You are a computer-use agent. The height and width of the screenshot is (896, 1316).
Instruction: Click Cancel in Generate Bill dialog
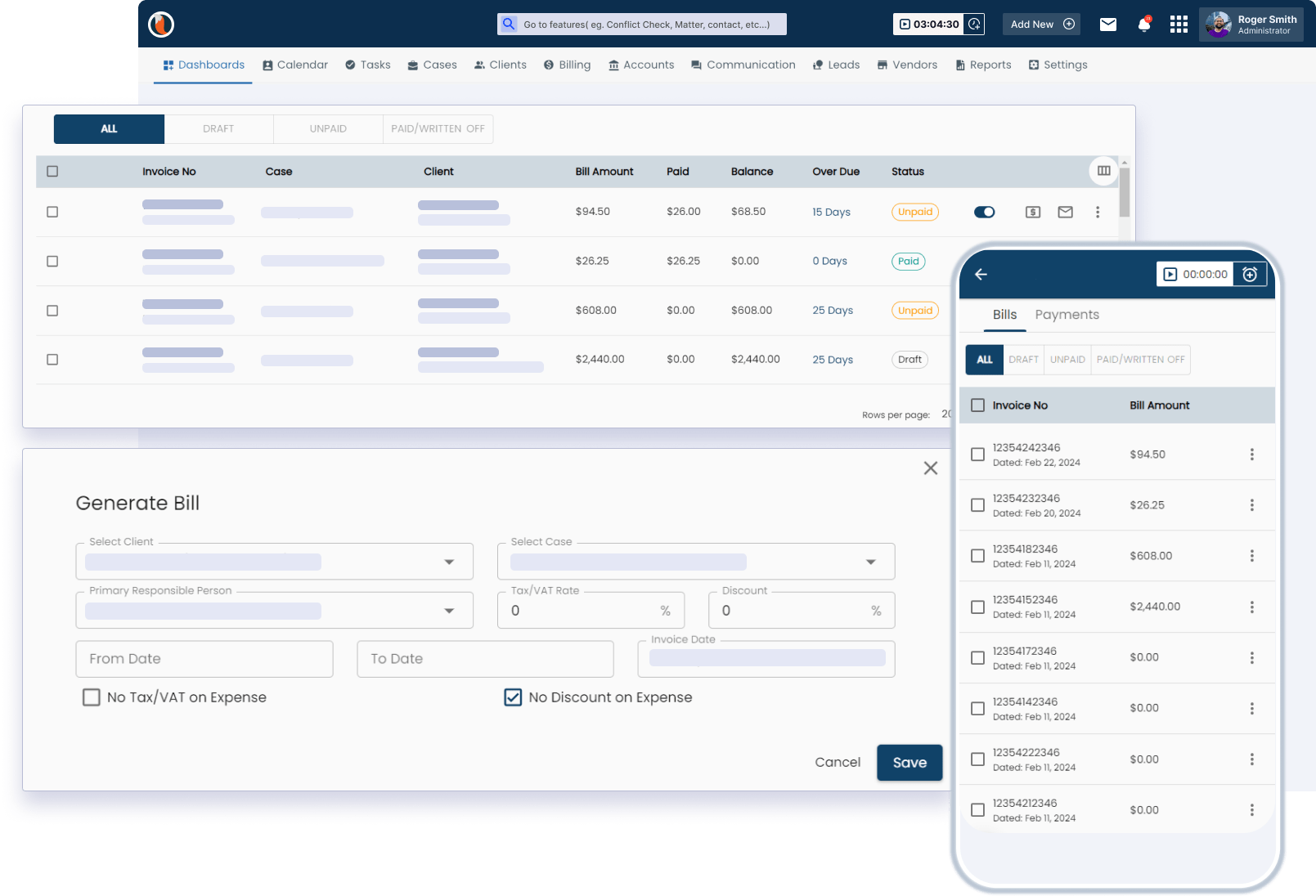click(838, 763)
